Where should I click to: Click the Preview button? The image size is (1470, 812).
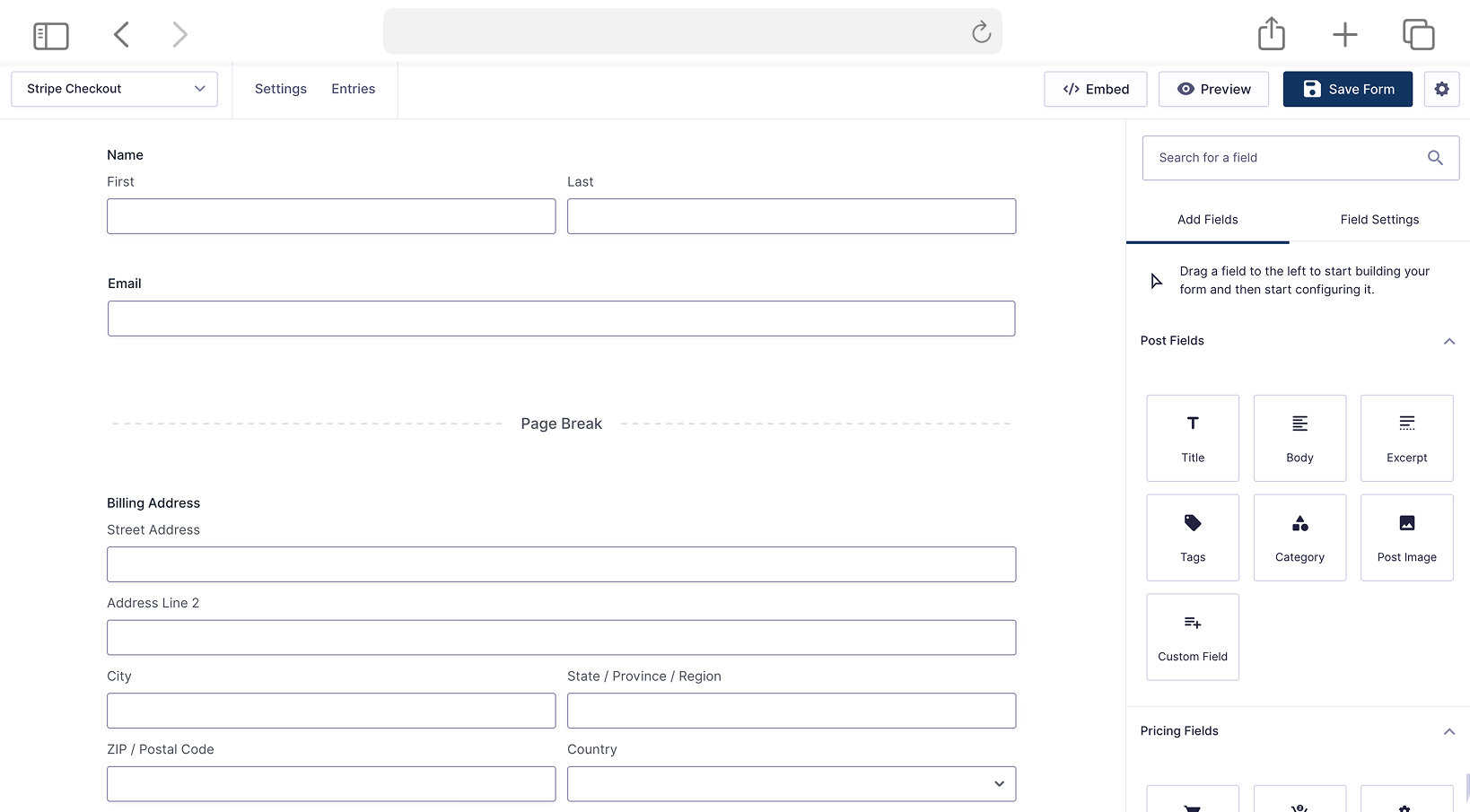pyautogui.click(x=1213, y=89)
